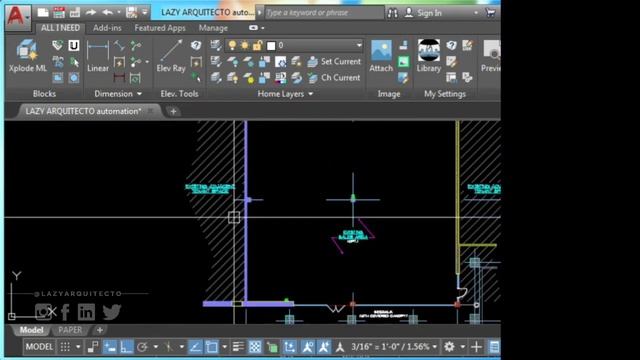Click the MODEL space status bar button

point(39,347)
